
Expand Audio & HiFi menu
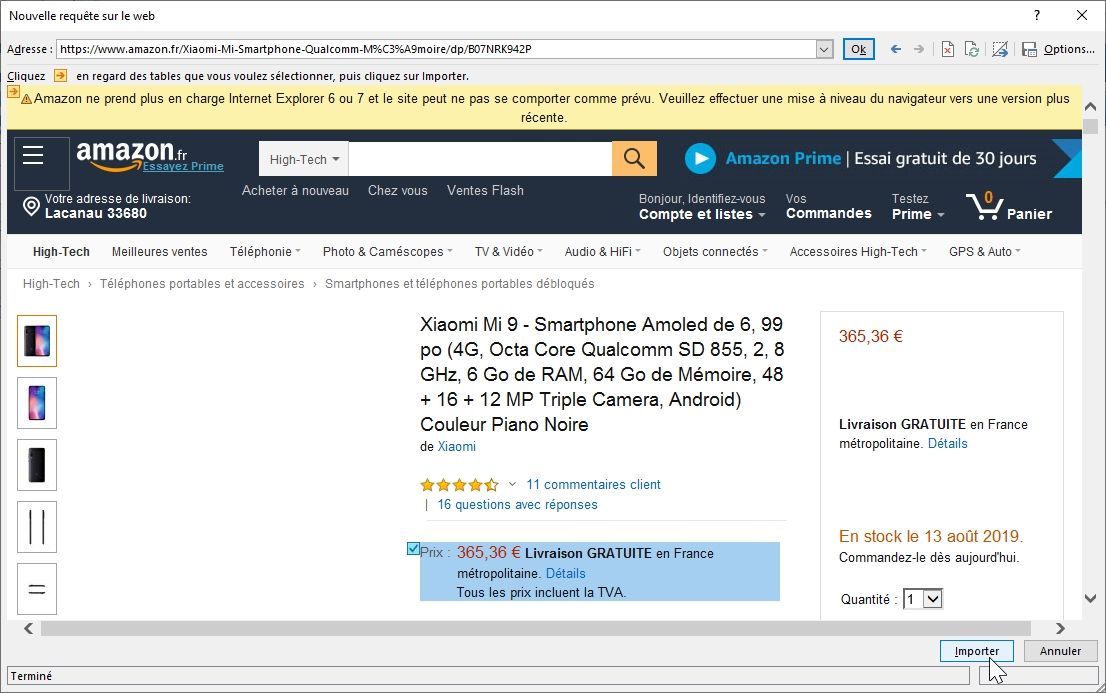click(602, 251)
